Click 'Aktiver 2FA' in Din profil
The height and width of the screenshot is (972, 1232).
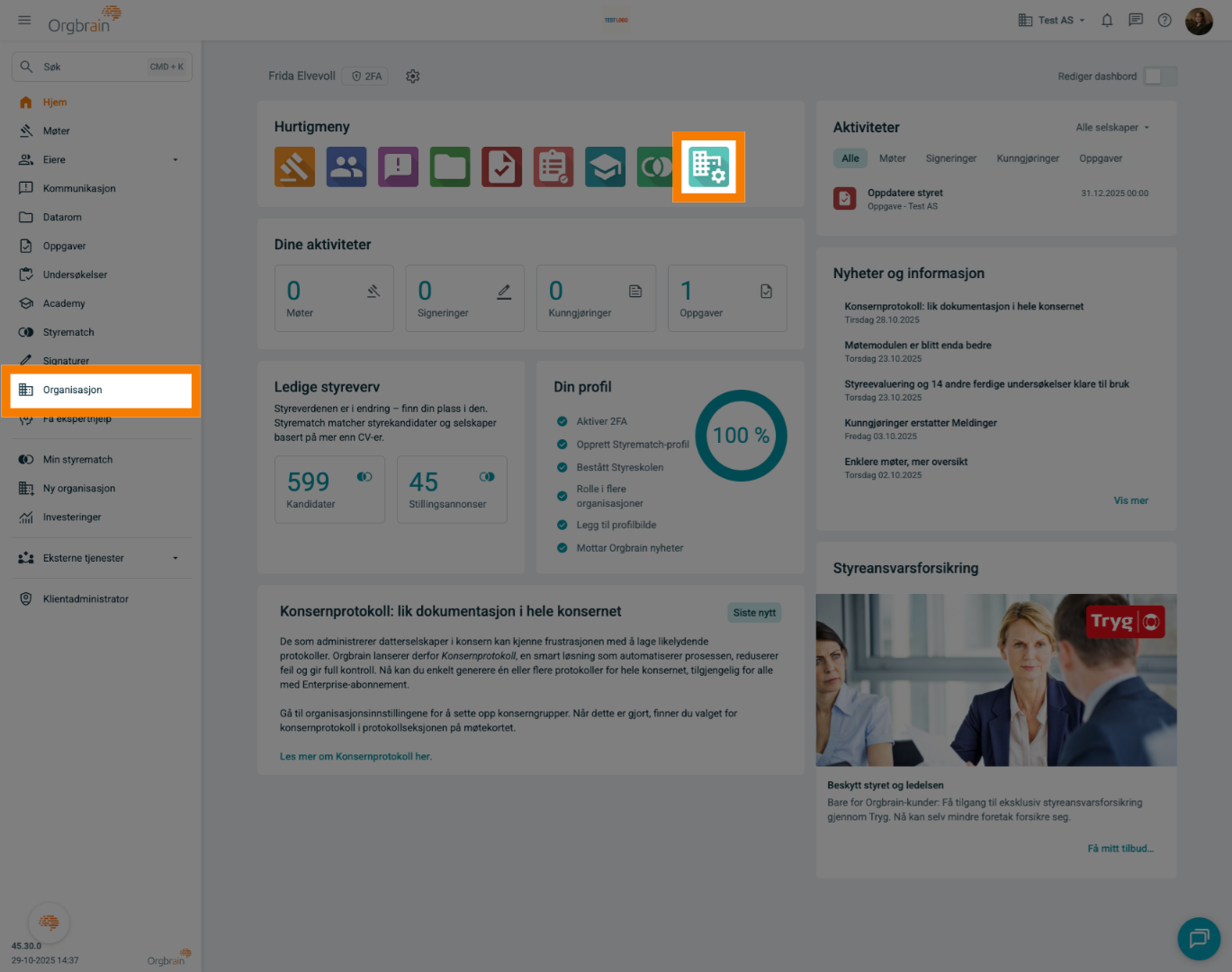click(x=602, y=421)
